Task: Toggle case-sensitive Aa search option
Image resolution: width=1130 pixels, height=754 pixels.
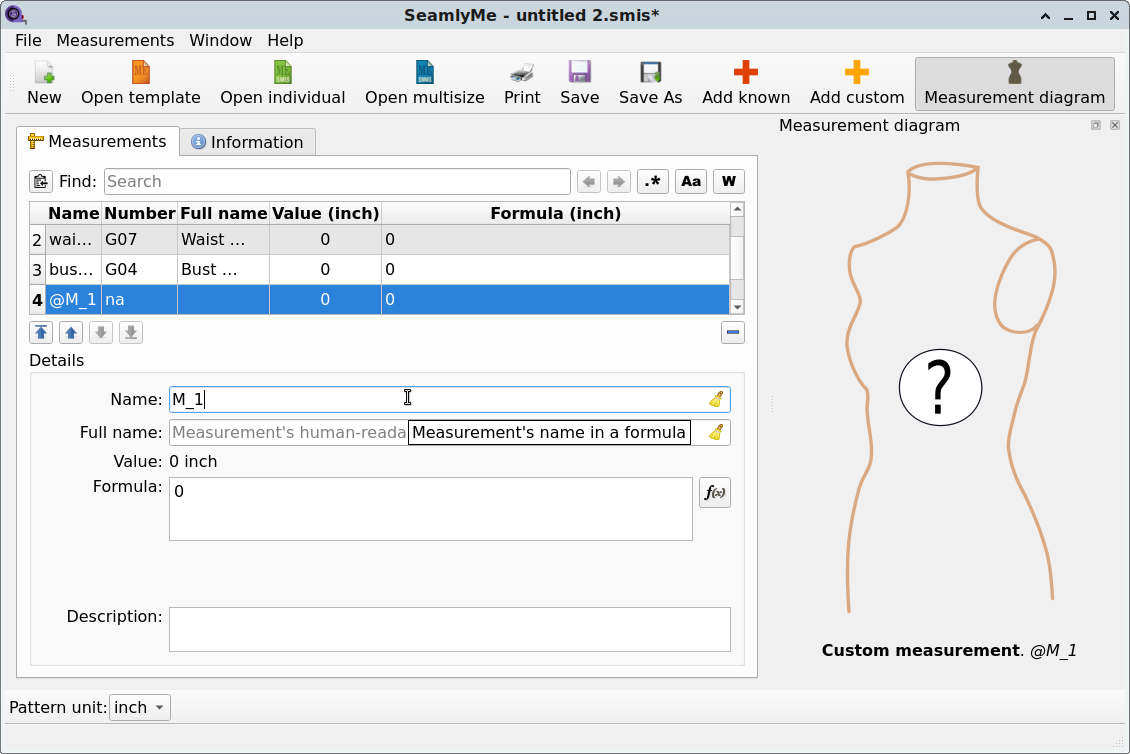Action: (691, 182)
